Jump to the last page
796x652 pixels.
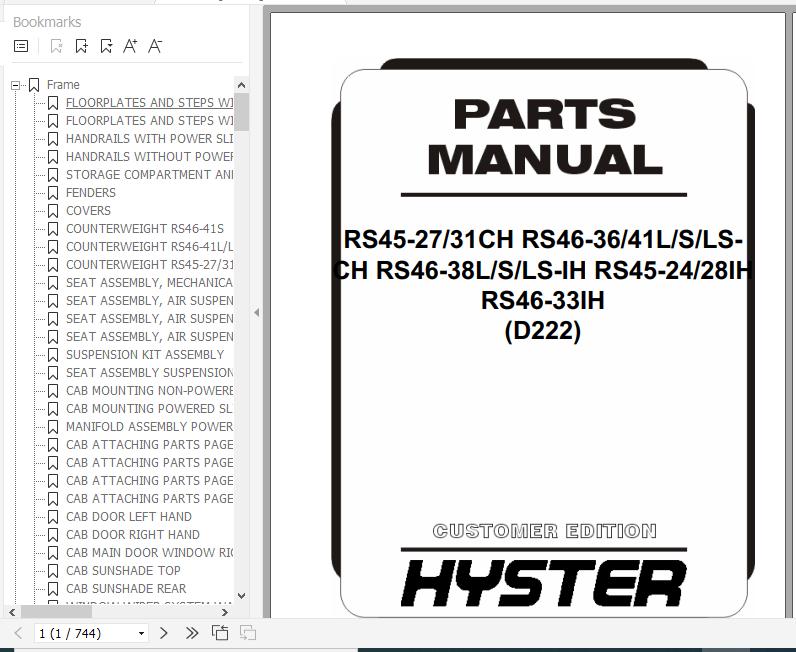pyautogui.click(x=192, y=633)
